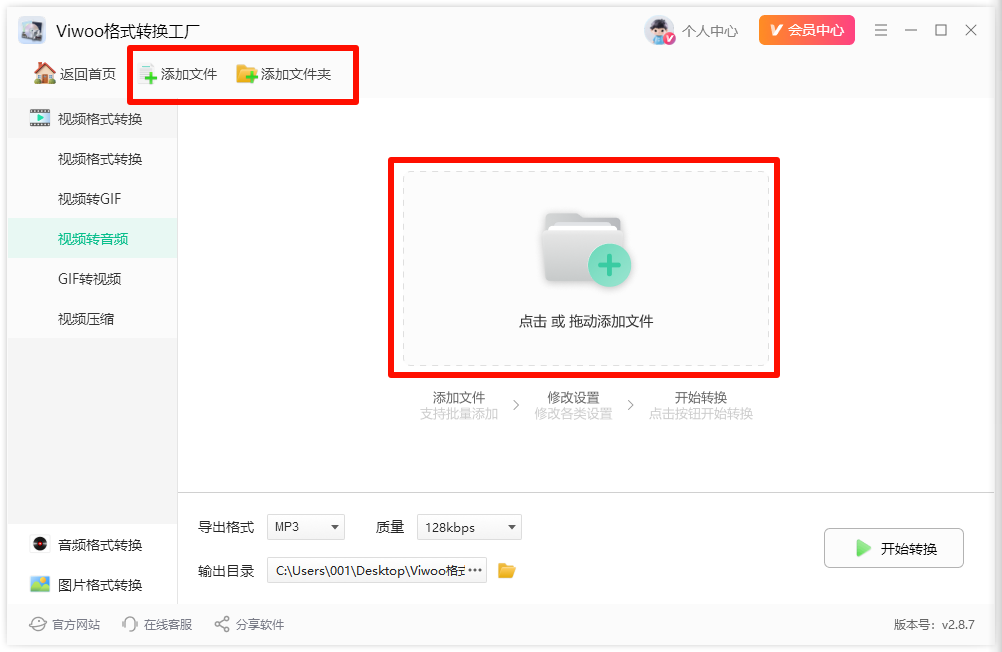The image size is (1002, 652).
Task: Click 添加文件夹 add folder button
Action: coord(284,74)
